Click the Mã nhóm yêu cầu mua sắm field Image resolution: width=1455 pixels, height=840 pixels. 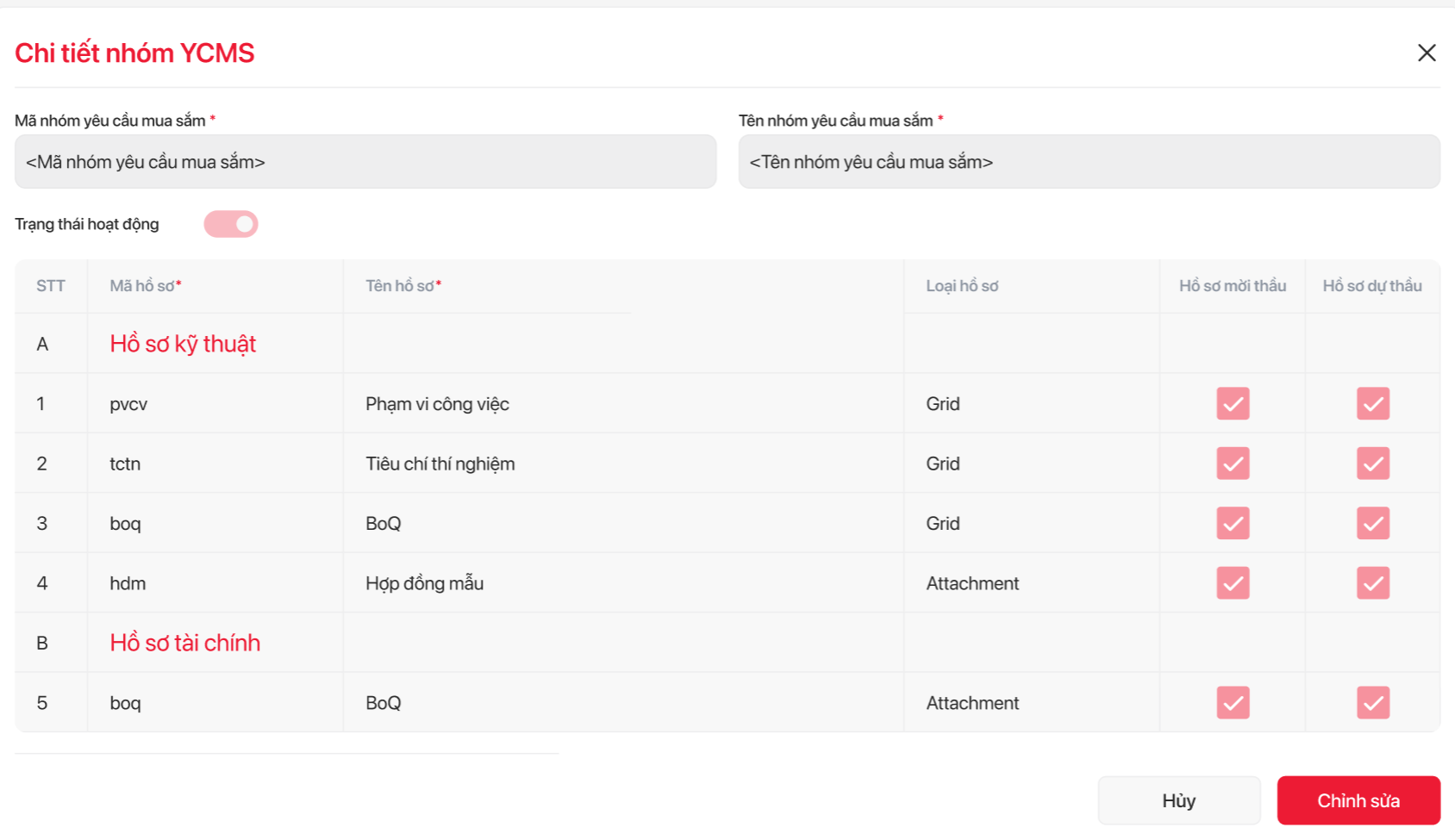[365, 162]
